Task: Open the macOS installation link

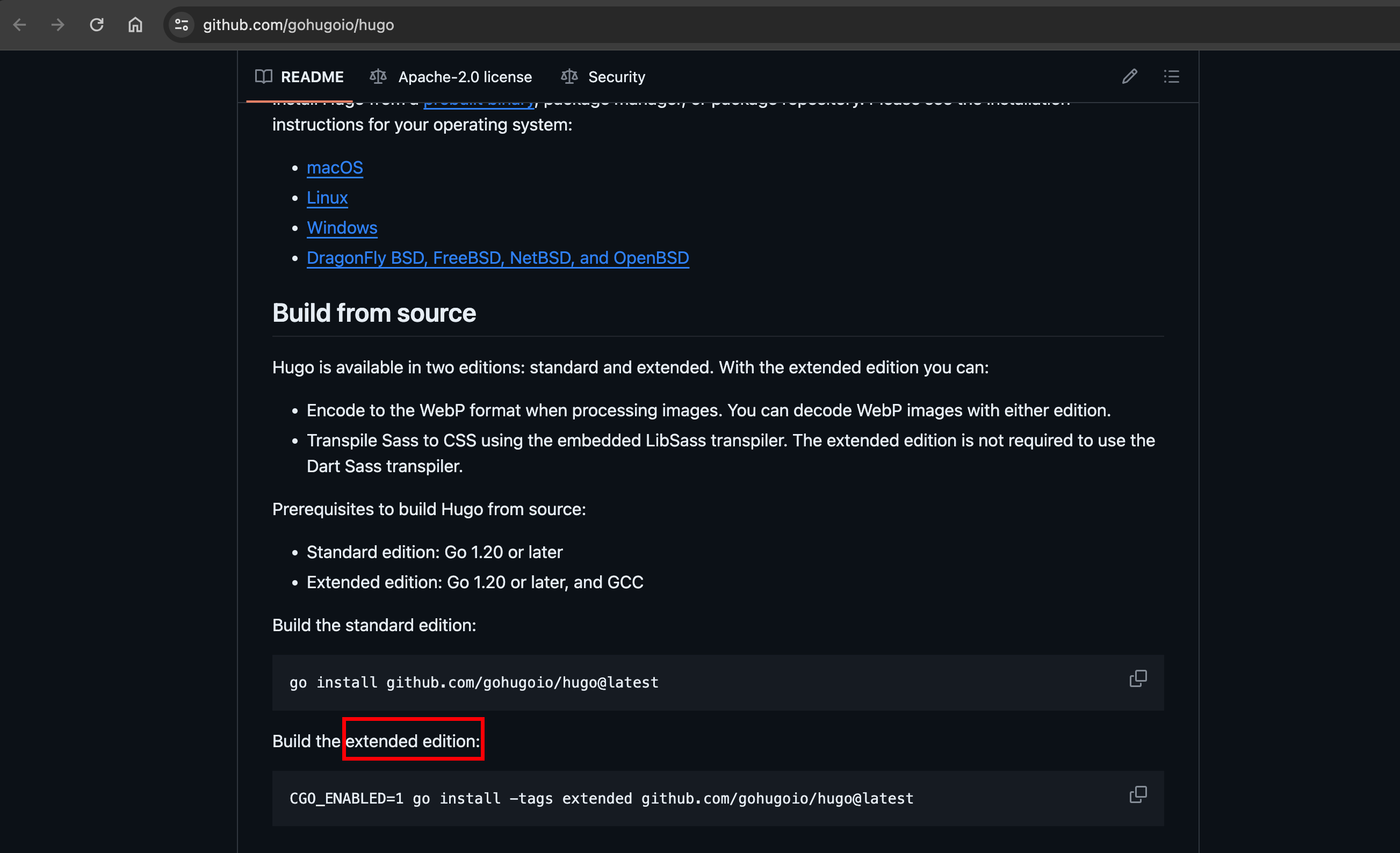Action: coord(335,168)
